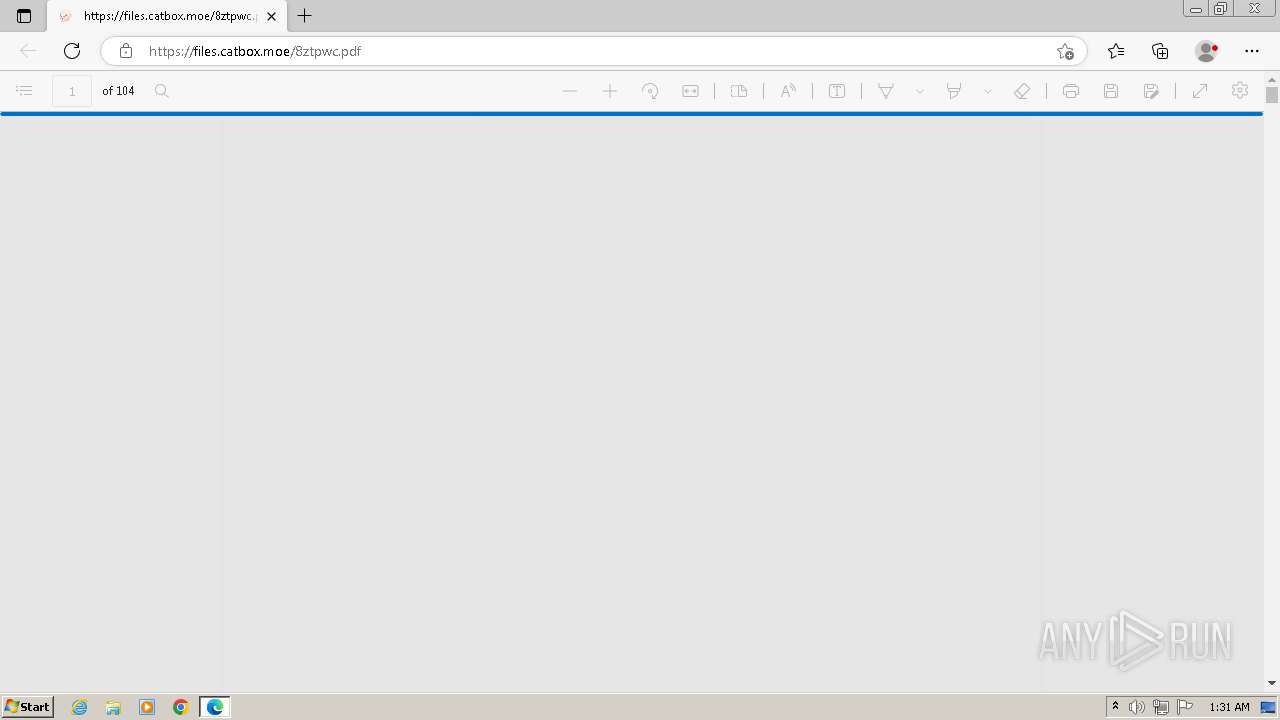Select the Highlight tool
Viewport: 1280px width, 720px height.
click(954, 91)
